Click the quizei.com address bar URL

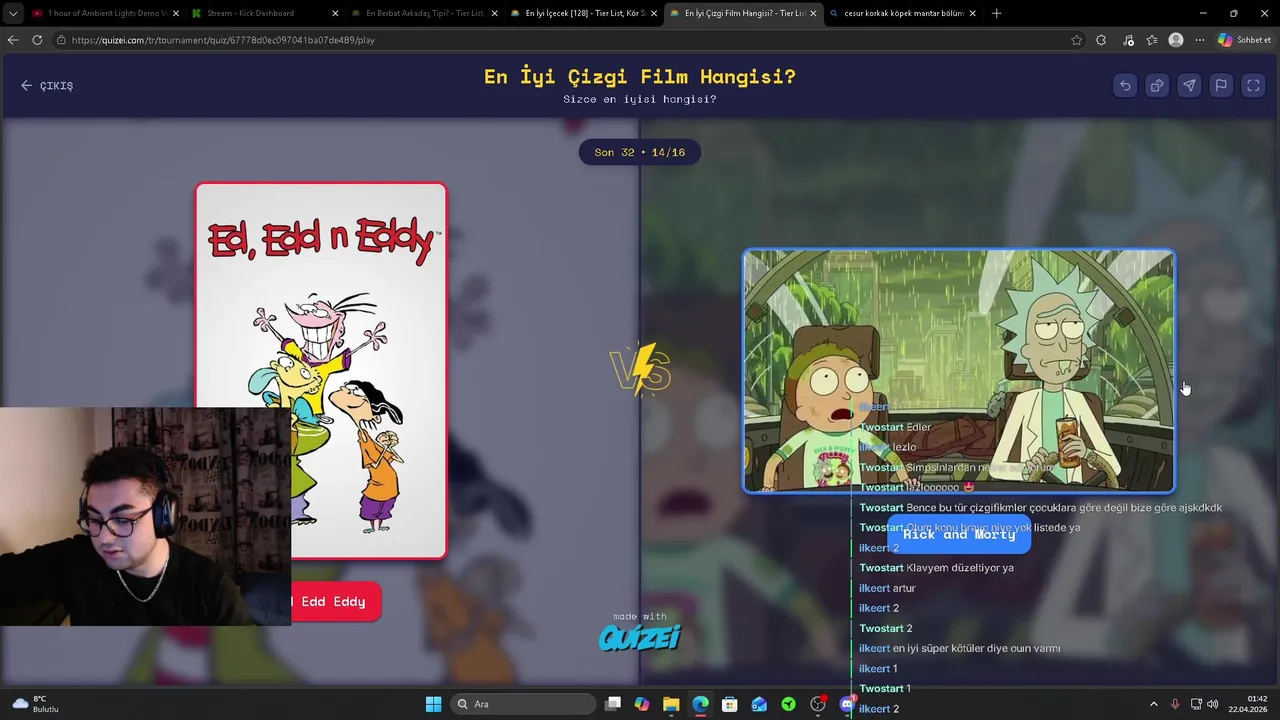tap(223, 40)
